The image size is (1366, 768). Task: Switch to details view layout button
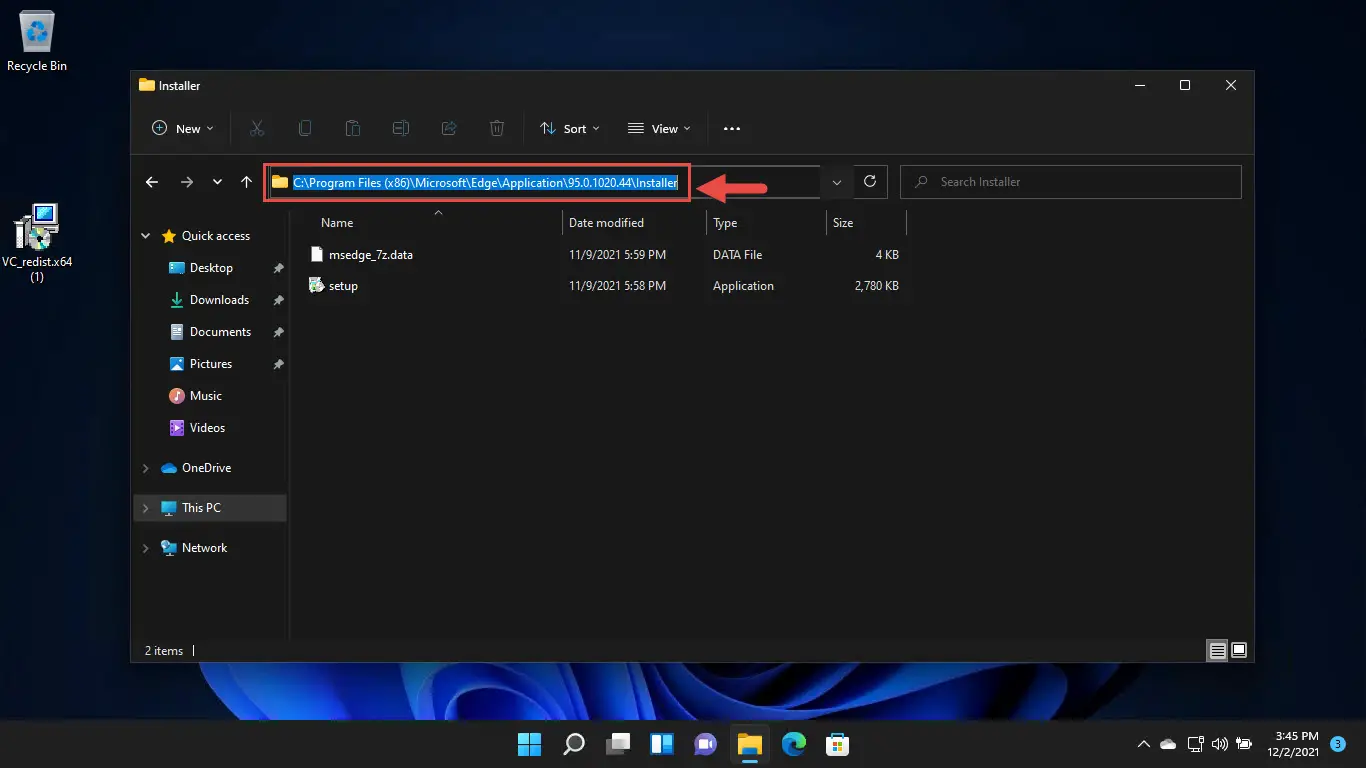point(1217,650)
